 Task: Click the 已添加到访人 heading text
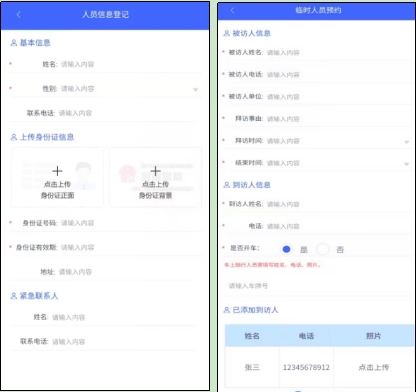(x=255, y=310)
